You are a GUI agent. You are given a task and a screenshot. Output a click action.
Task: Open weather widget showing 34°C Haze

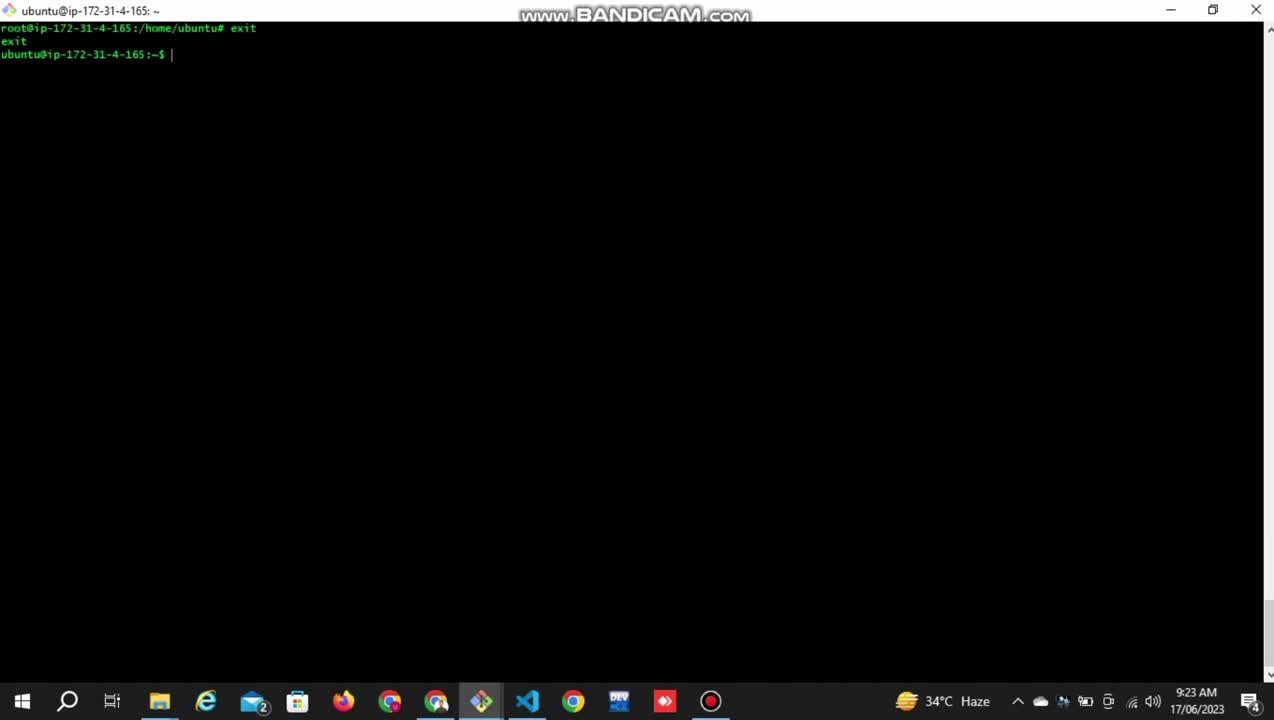point(943,701)
